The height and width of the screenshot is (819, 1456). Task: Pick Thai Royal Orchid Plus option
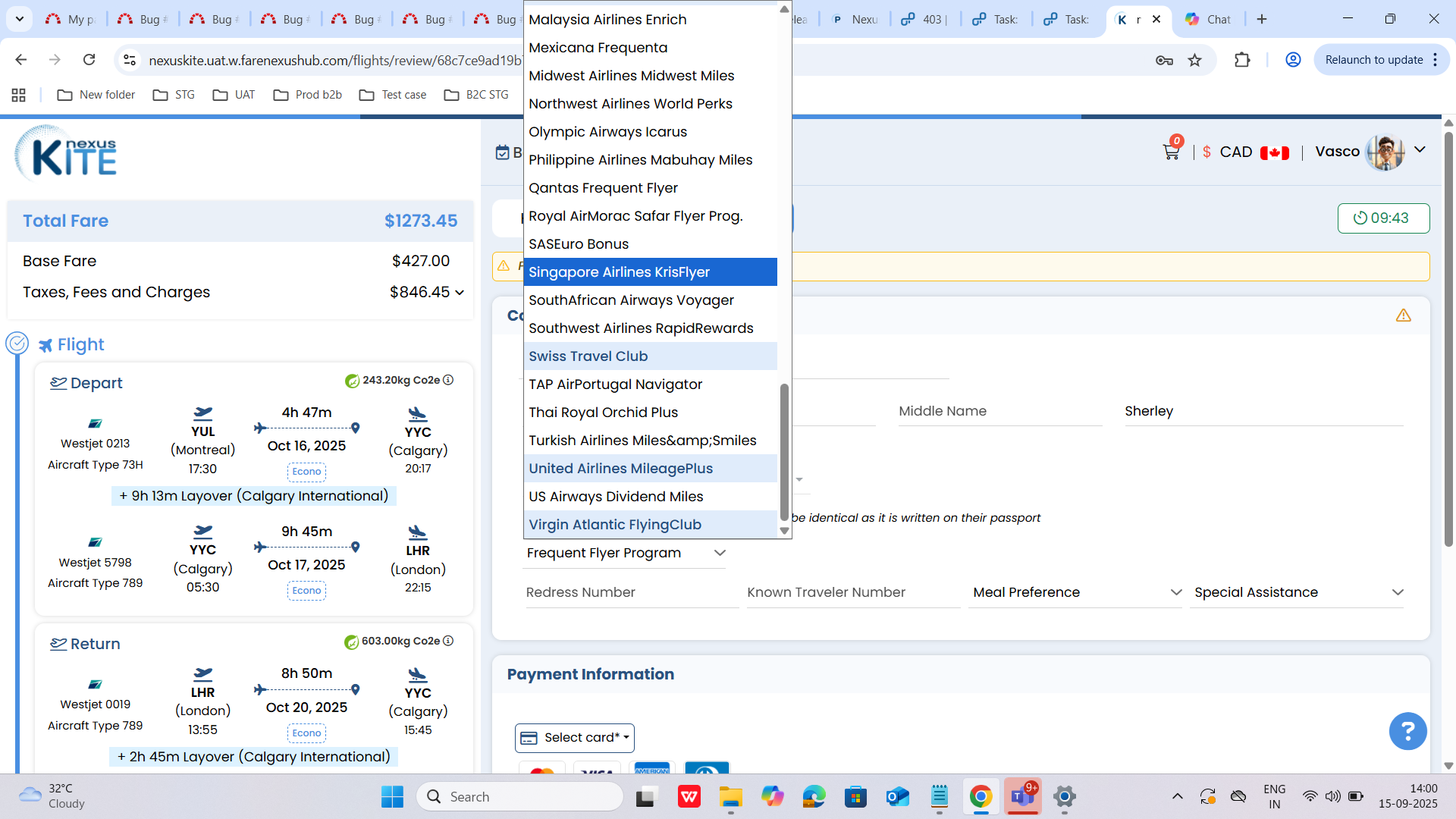pos(650,413)
